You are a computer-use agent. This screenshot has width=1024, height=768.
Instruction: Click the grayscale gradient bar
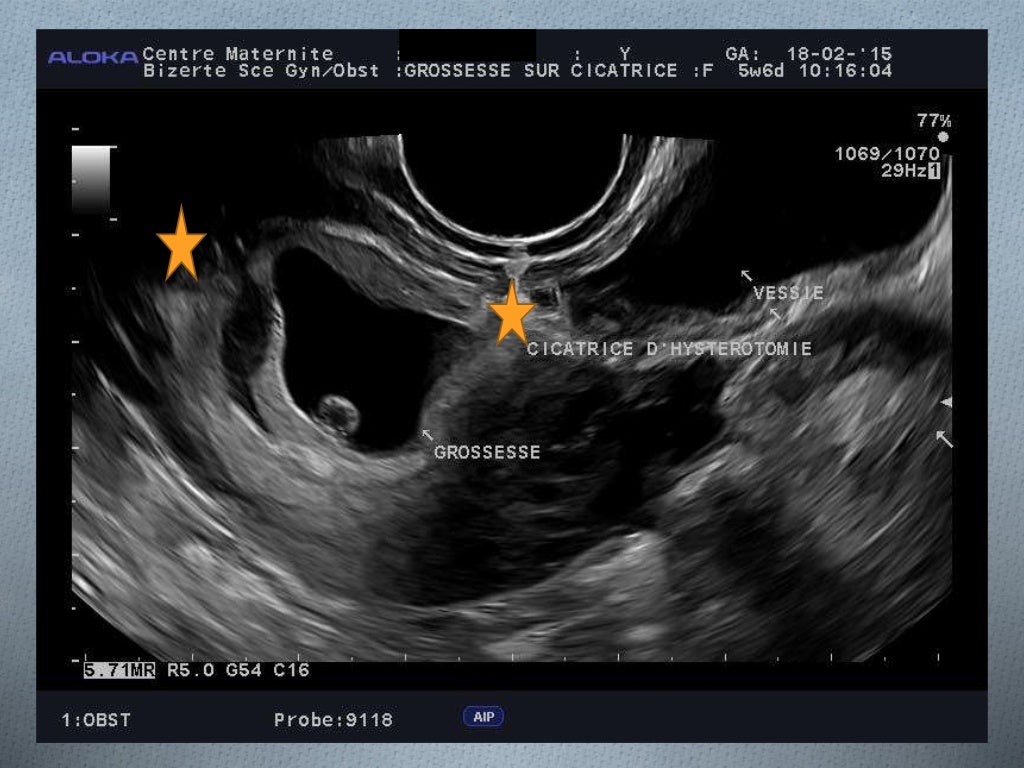91,180
